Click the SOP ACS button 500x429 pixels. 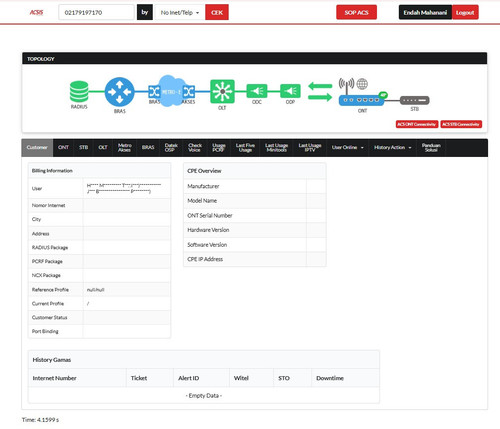click(x=356, y=12)
